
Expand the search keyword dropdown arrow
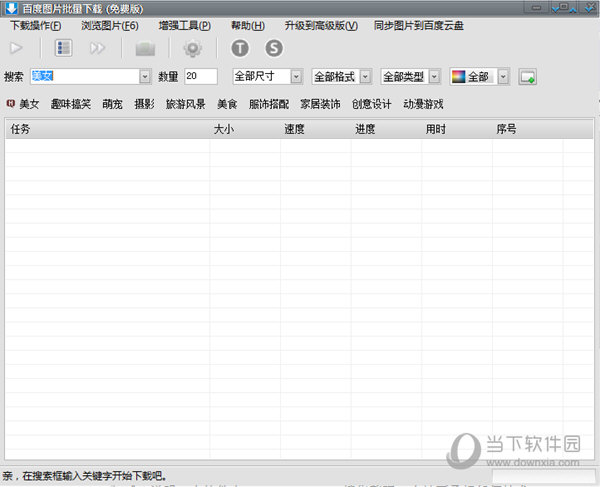[145, 77]
